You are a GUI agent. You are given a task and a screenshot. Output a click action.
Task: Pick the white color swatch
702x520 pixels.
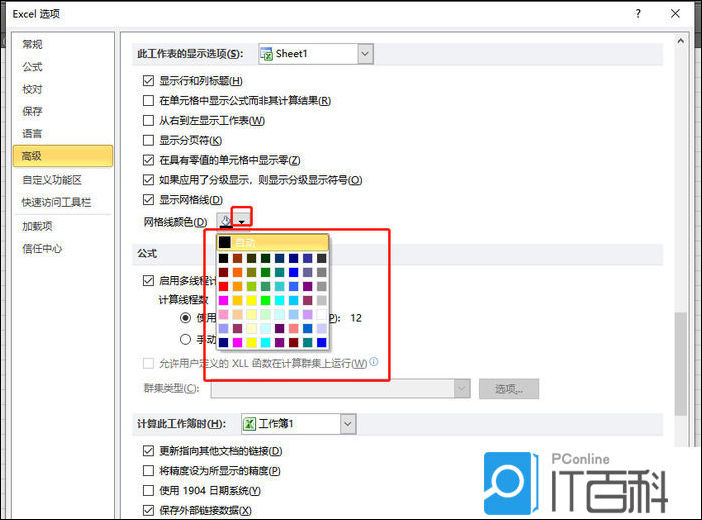[x=321, y=314]
